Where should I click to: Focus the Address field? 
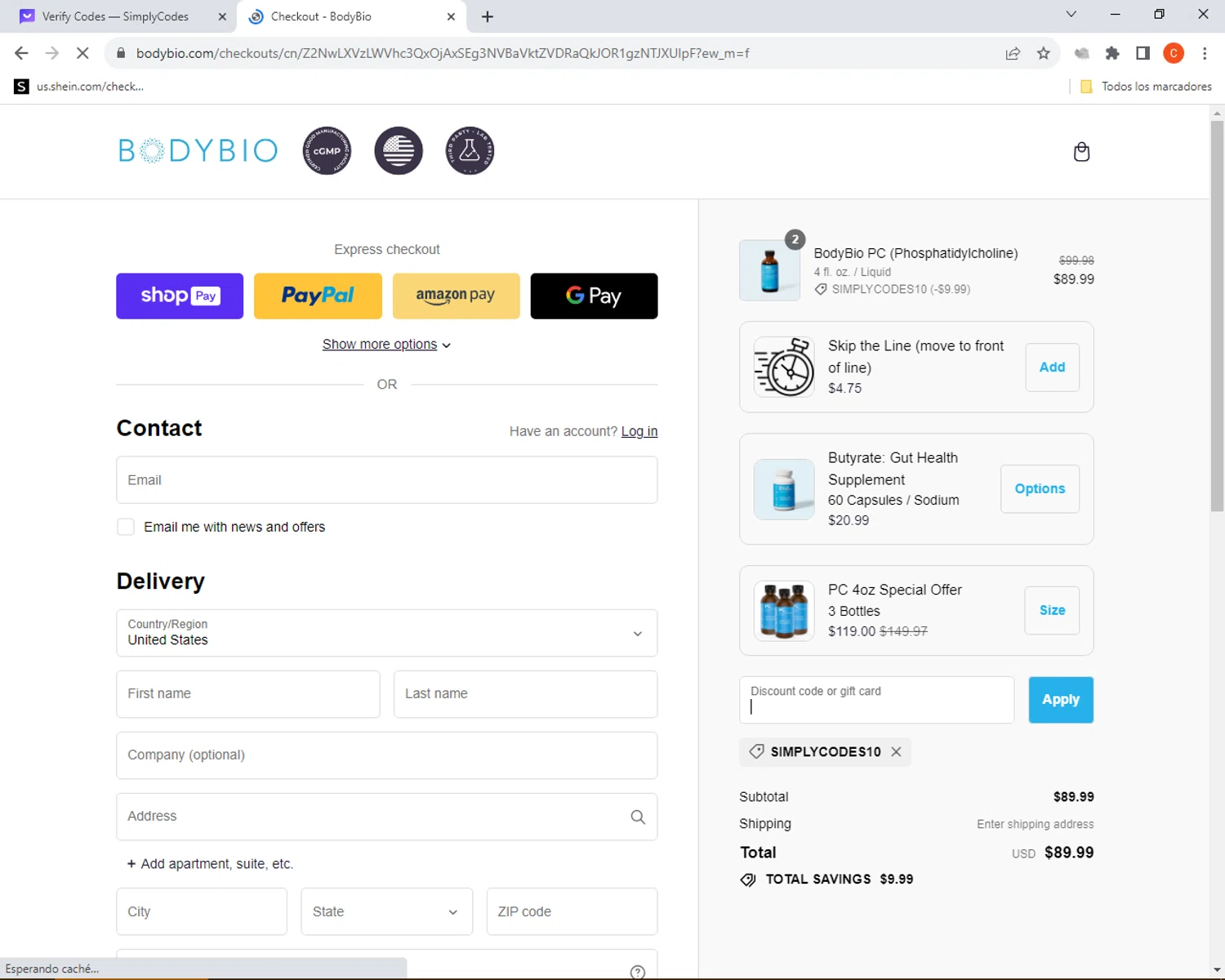pos(387,817)
